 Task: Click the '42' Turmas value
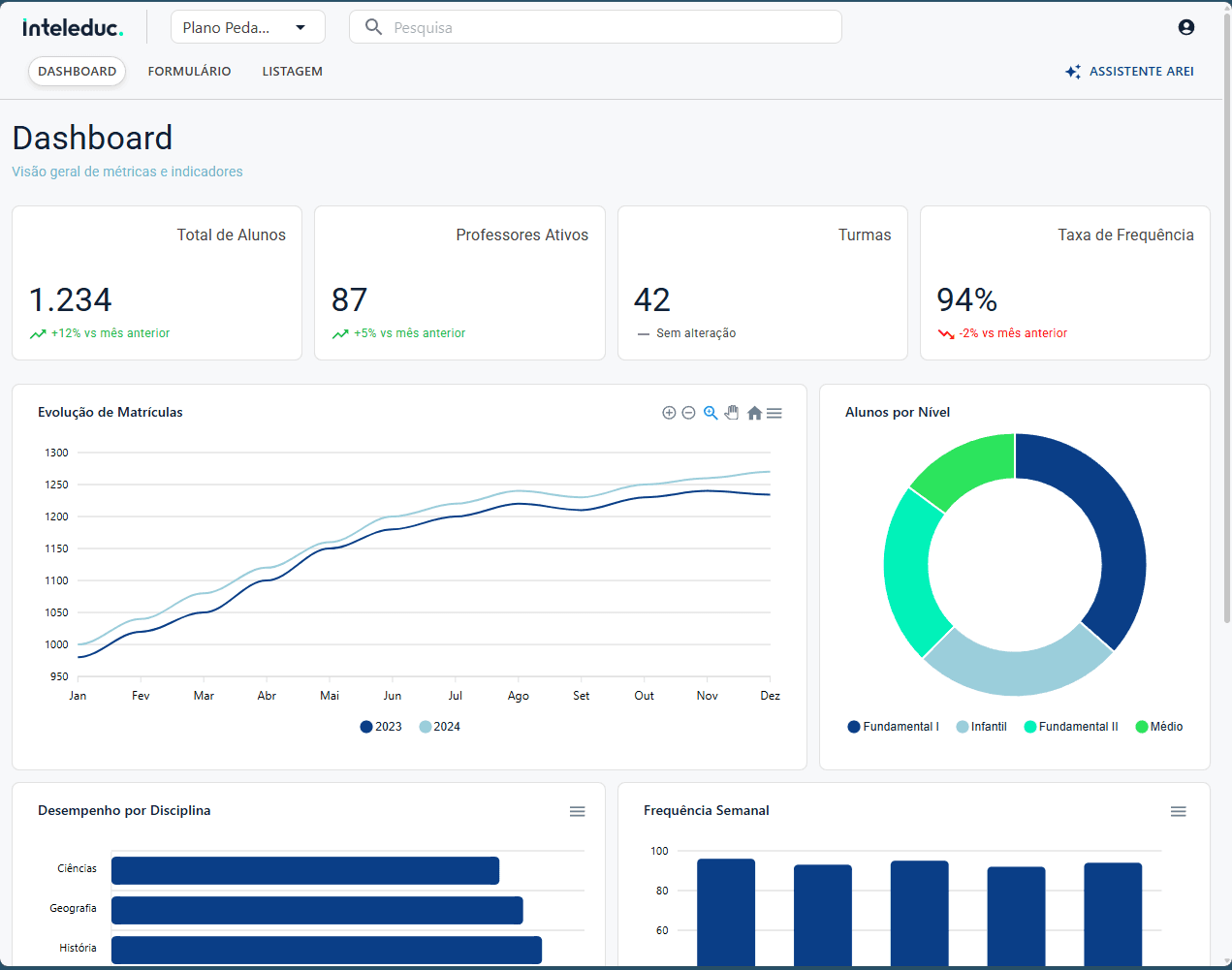pyautogui.click(x=652, y=299)
